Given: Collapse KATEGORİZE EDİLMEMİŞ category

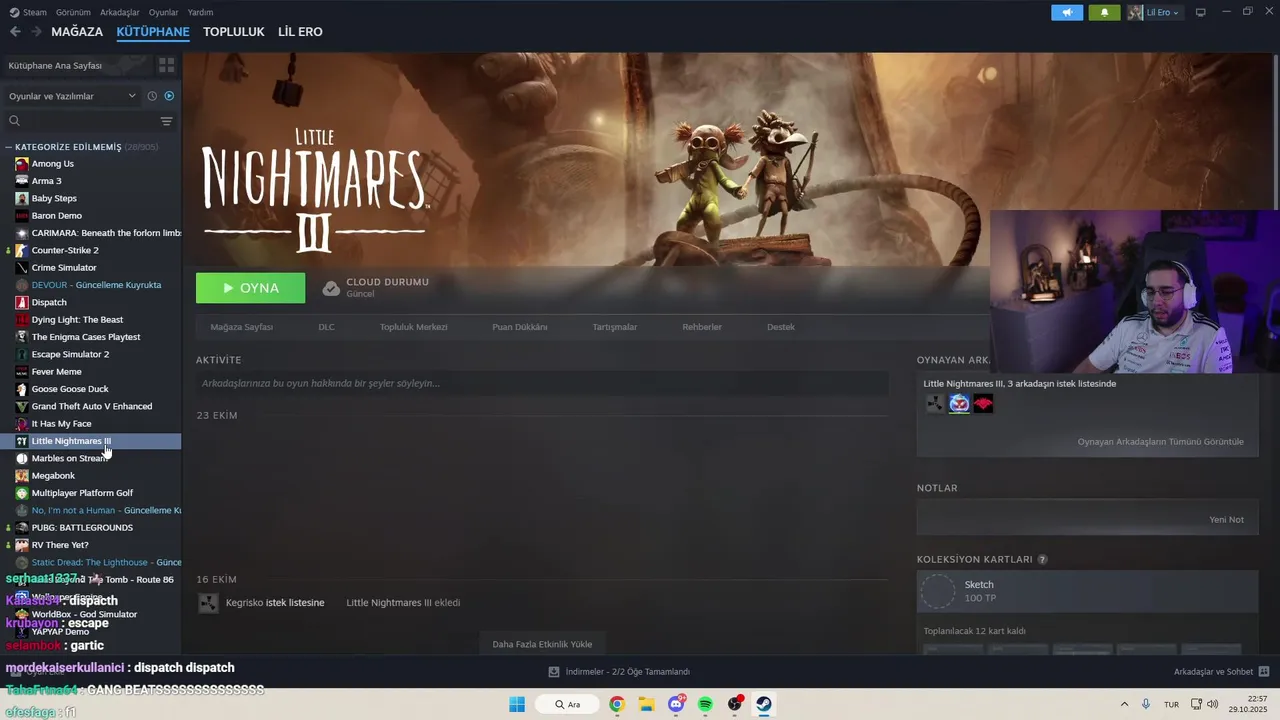Looking at the screenshot, I should [x=8, y=147].
